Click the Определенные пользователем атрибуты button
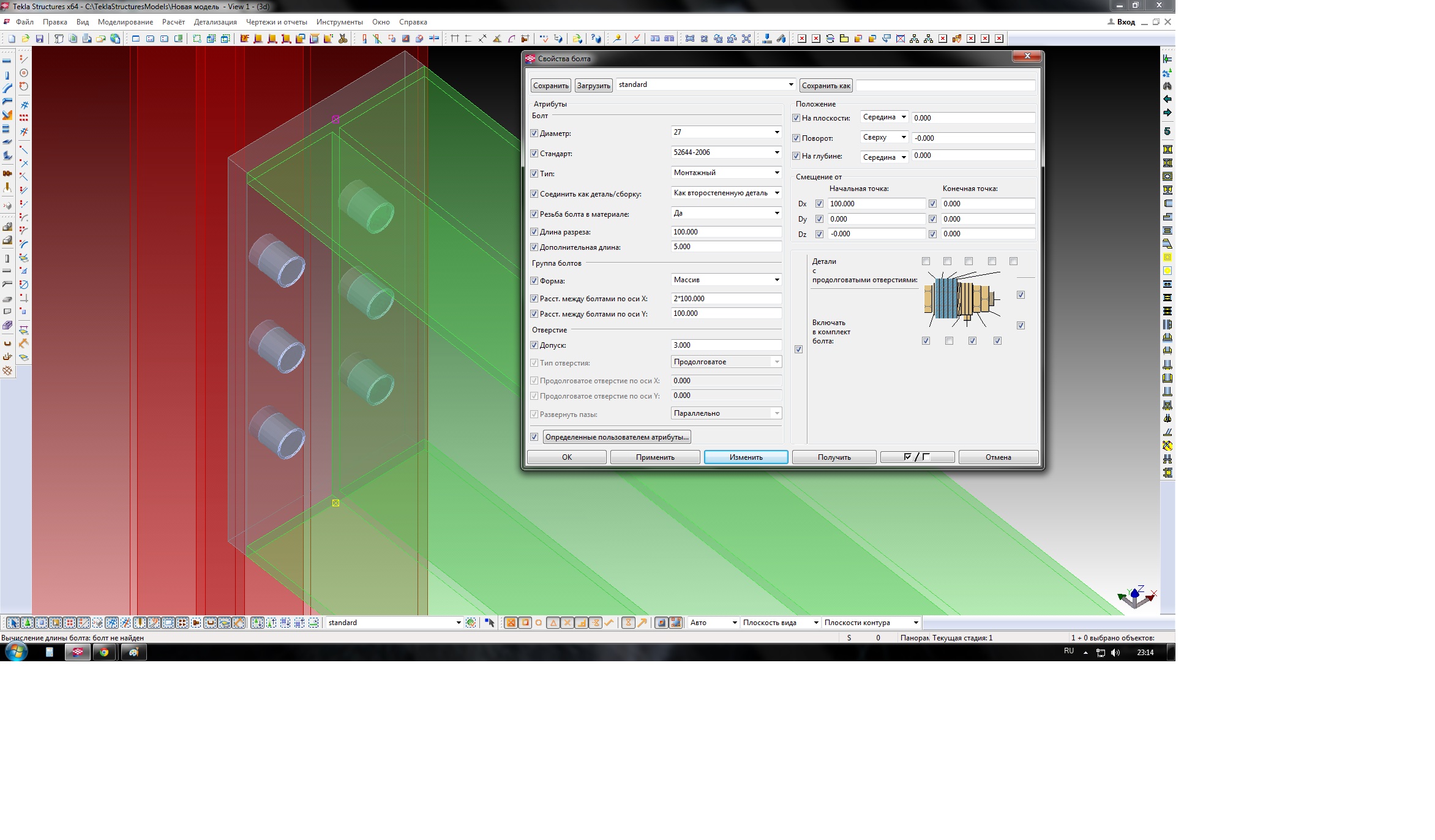Viewport: 1435px width, 840px height. coord(616,437)
